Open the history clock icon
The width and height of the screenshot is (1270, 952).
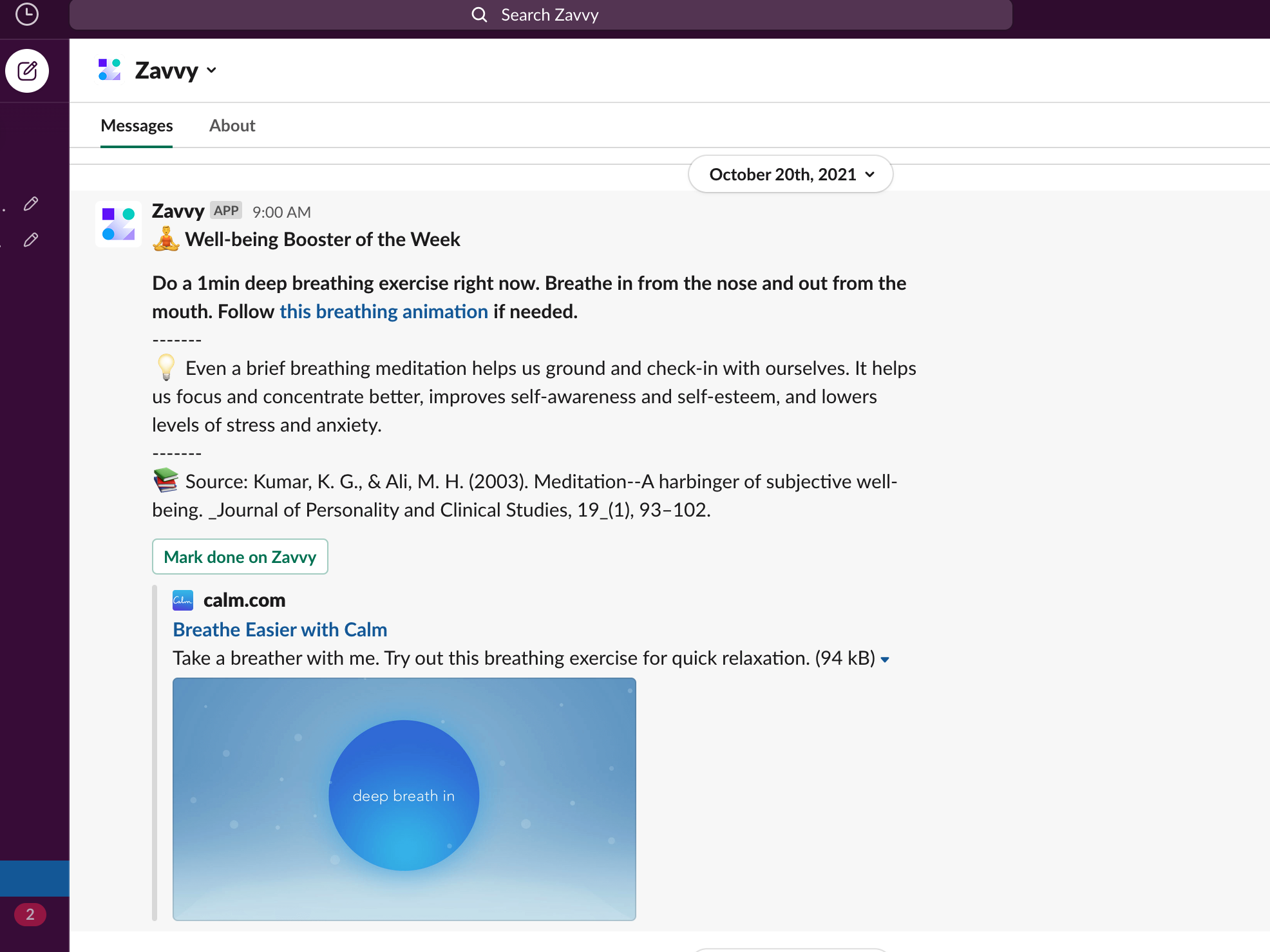(27, 14)
